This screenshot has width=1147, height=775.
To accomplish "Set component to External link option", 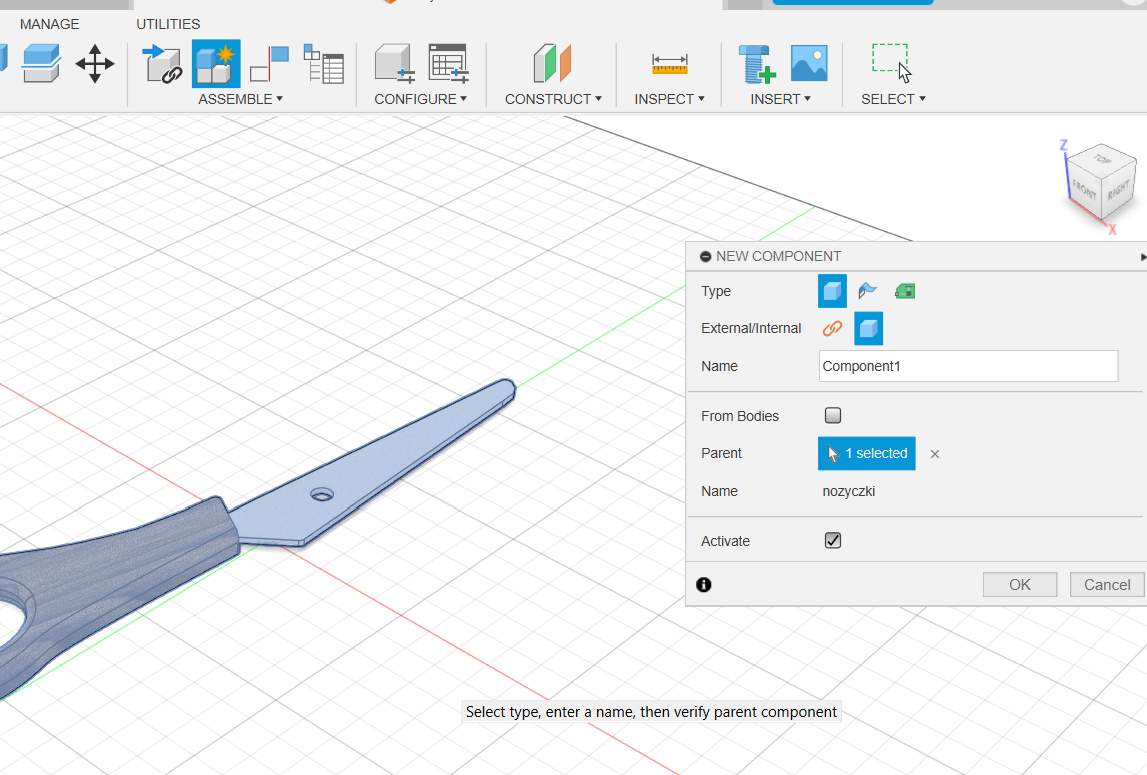I will [832, 328].
